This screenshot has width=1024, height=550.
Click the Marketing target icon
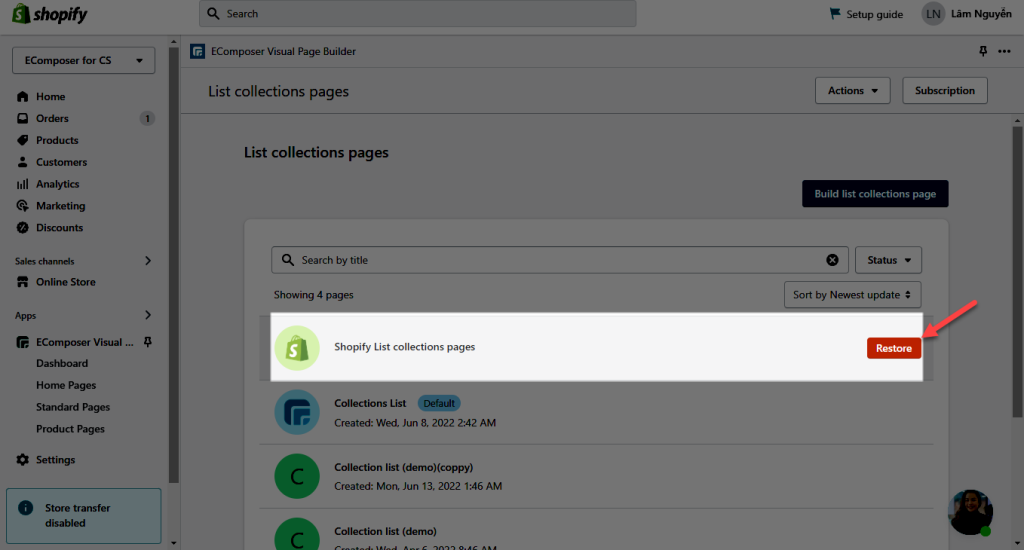pos(23,206)
